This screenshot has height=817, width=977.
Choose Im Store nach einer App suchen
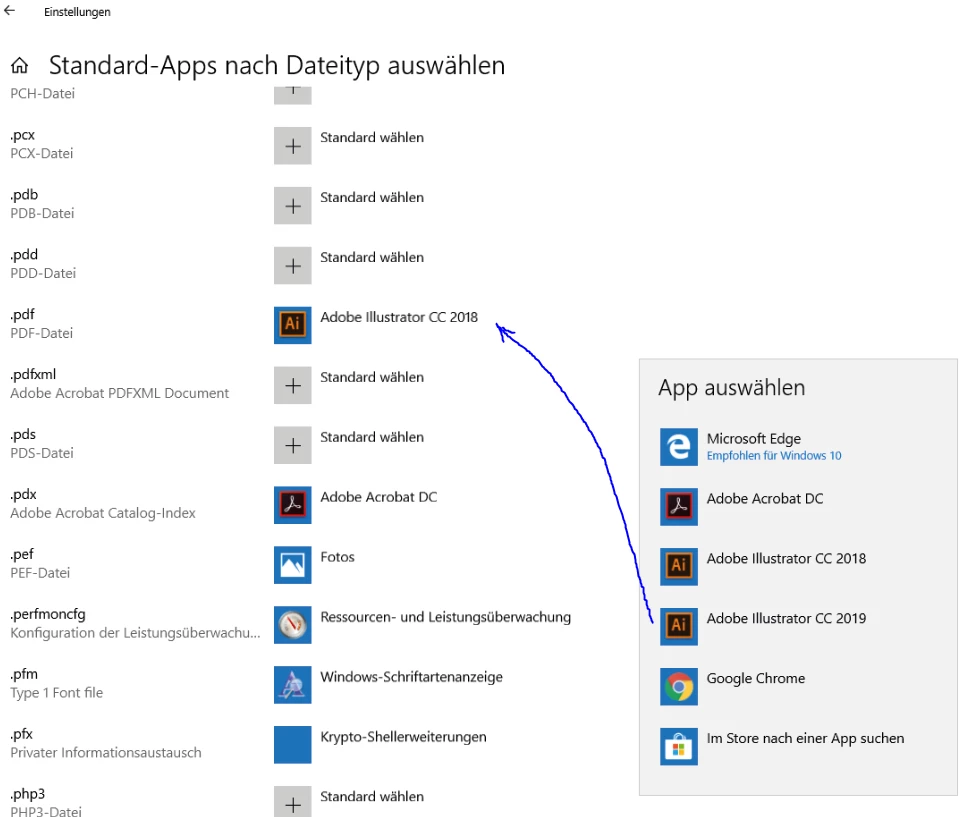click(805, 738)
